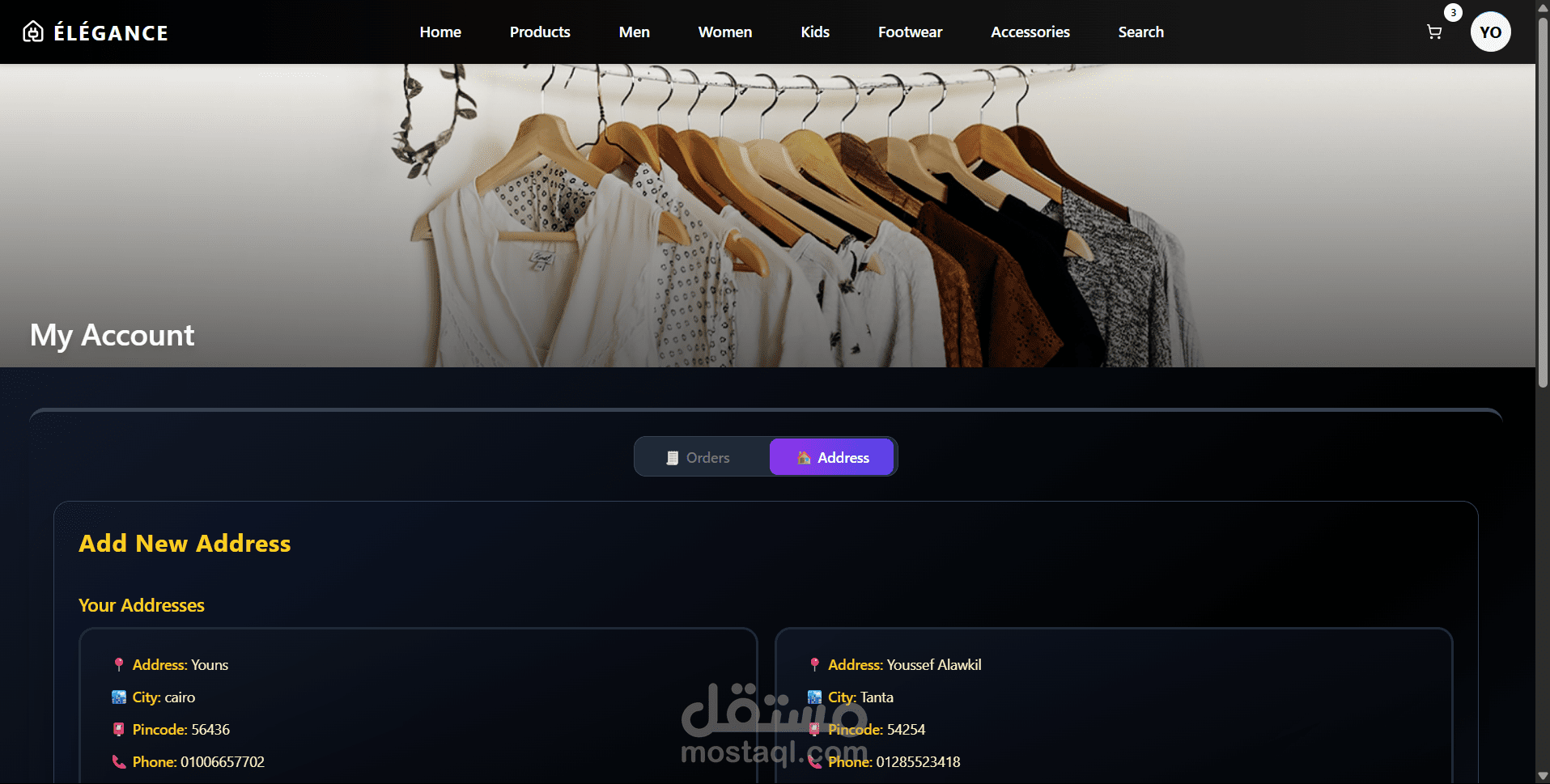Click the scrollbar down arrow
This screenshot has height=784, width=1550.
tap(1543, 777)
